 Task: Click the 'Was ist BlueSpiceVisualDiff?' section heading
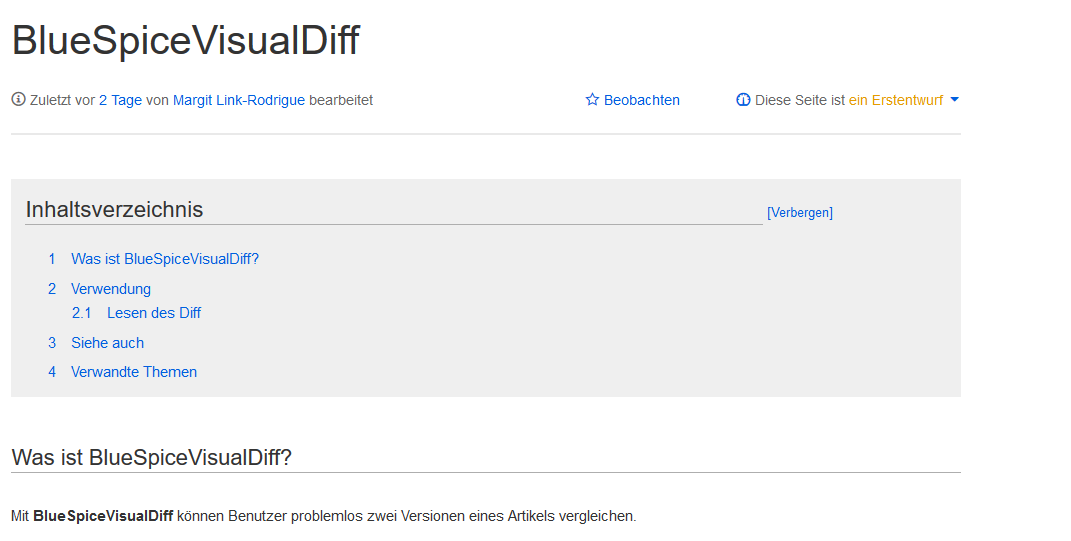click(152, 457)
